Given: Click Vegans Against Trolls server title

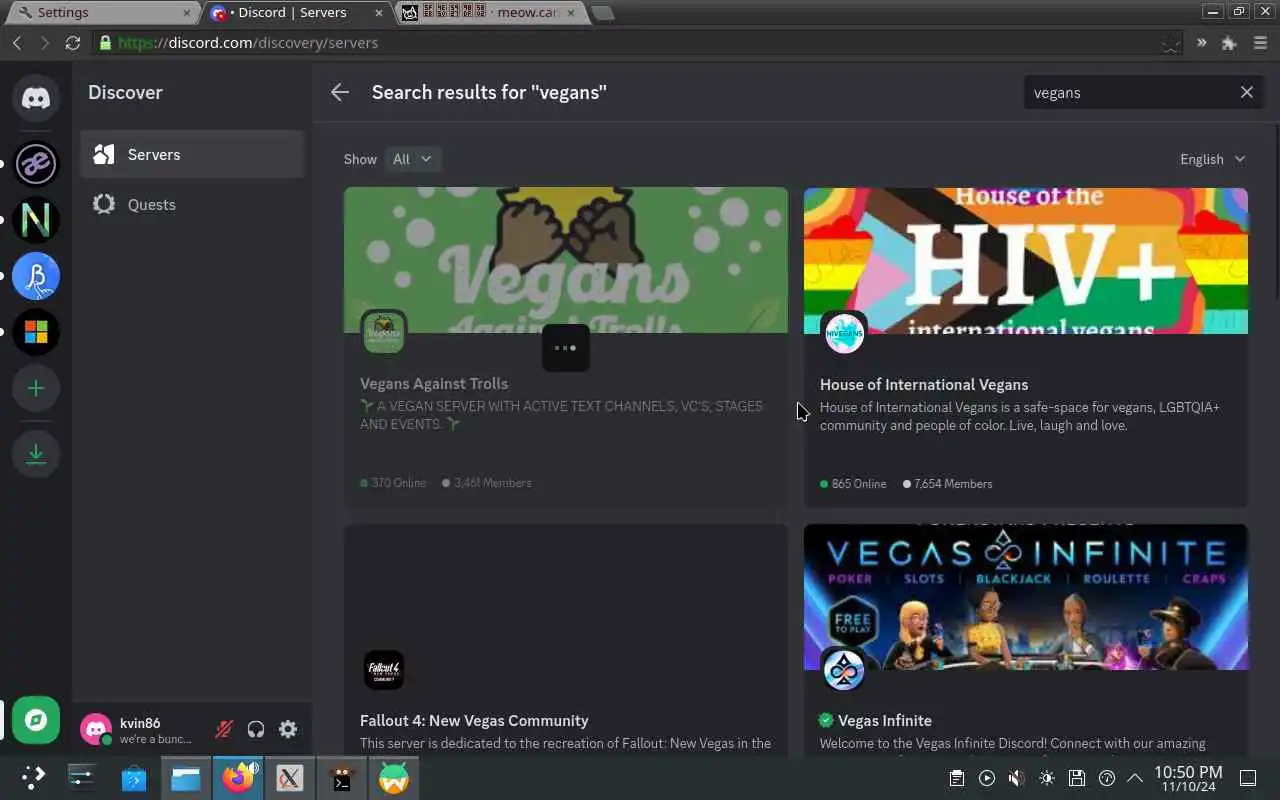Looking at the screenshot, I should click(x=434, y=383).
